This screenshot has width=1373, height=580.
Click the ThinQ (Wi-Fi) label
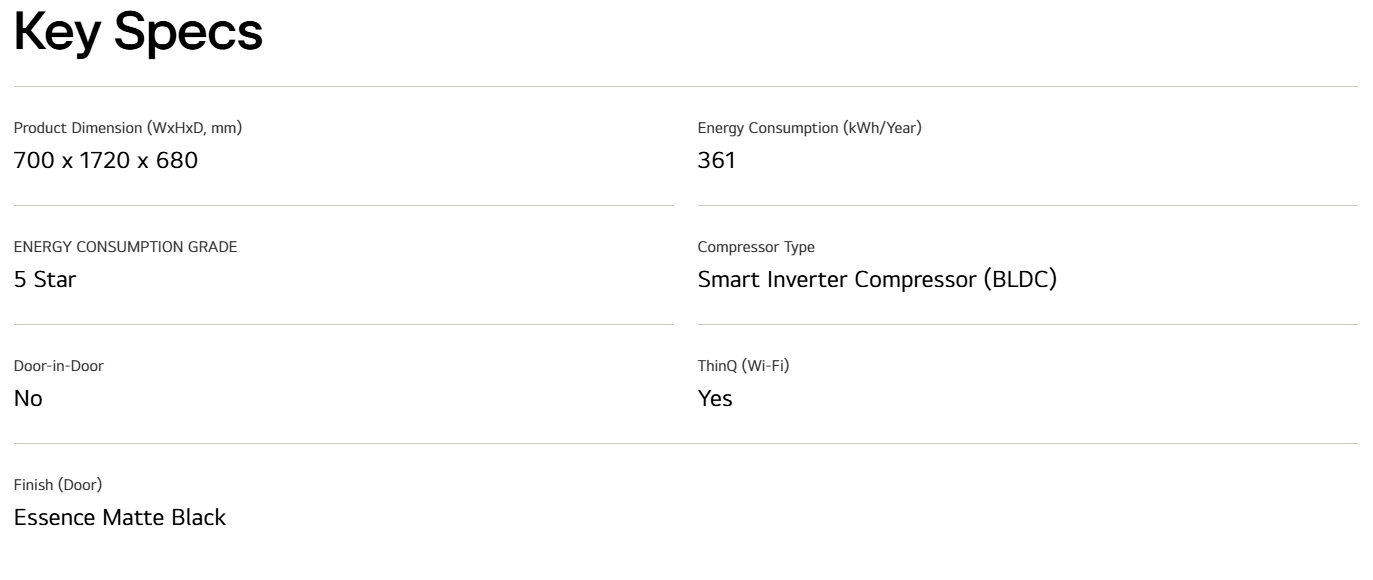tap(743, 366)
